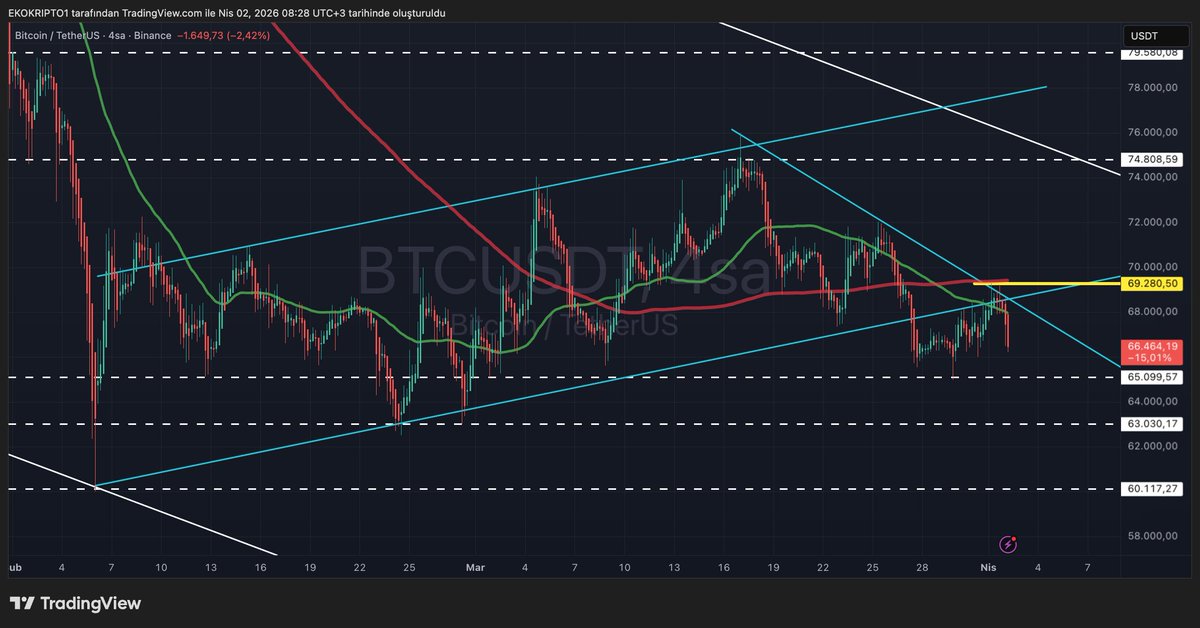1200x628 pixels.
Task: Select the 60.117,27 price label
Action: [1152, 489]
